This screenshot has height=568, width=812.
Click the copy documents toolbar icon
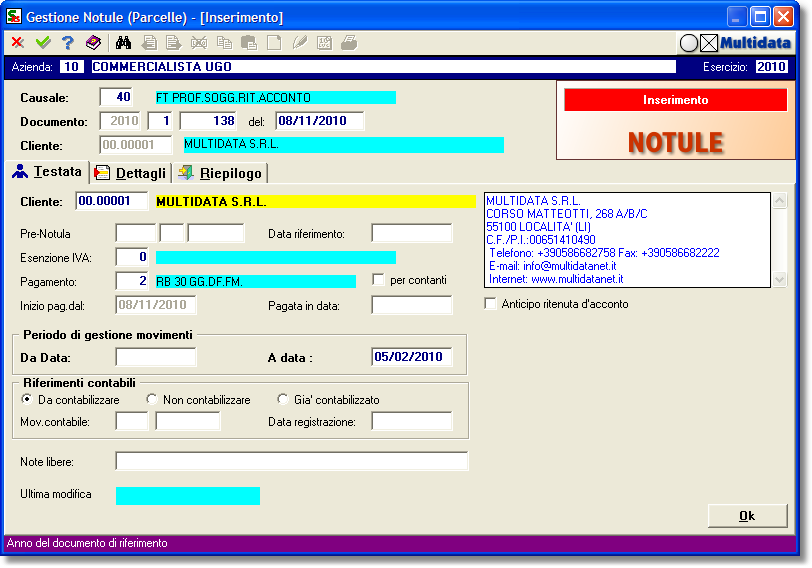click(224, 42)
